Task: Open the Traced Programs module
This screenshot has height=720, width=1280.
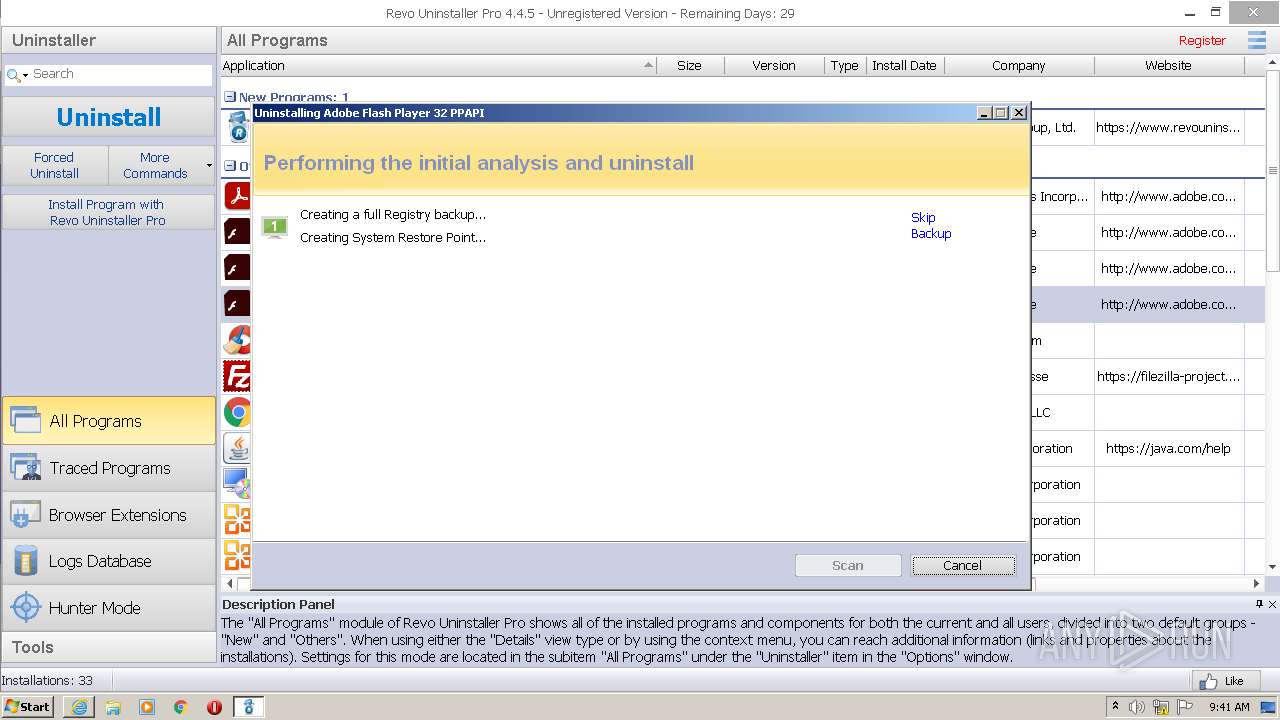Action: pyautogui.click(x=108, y=468)
